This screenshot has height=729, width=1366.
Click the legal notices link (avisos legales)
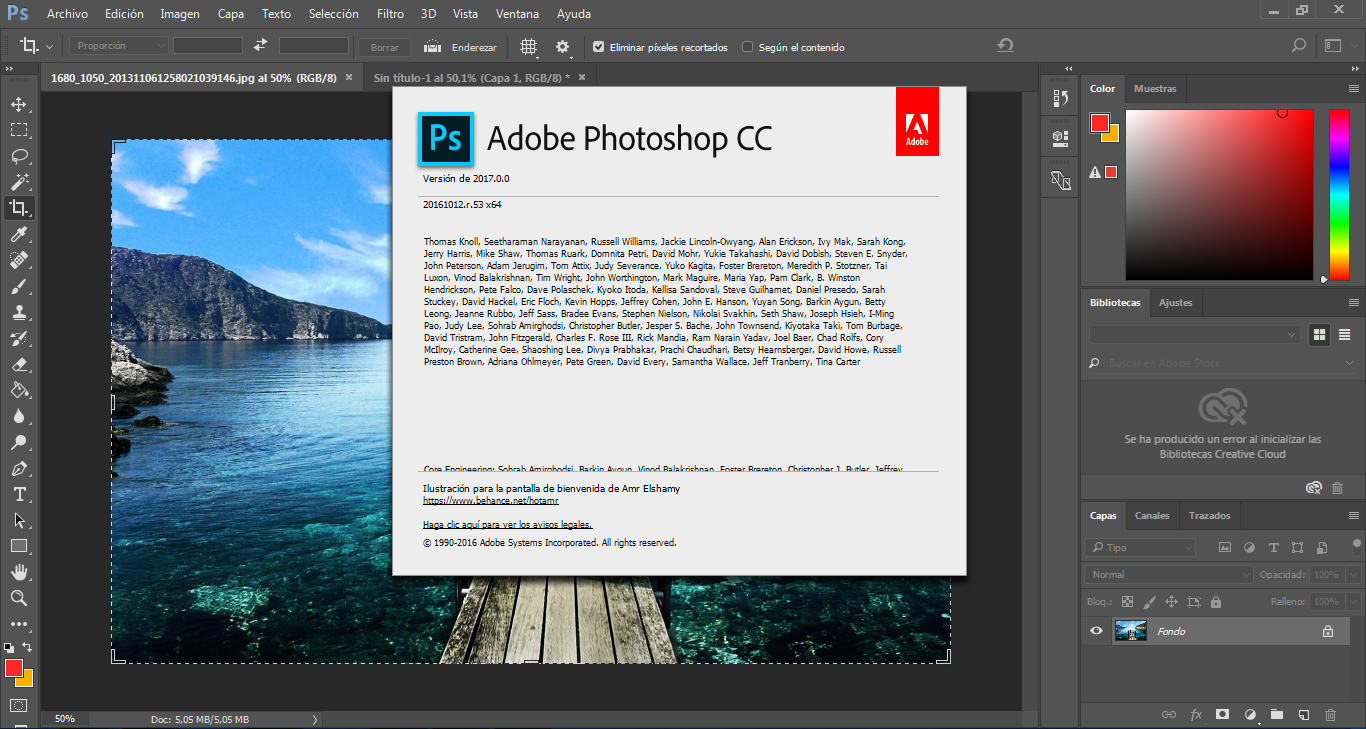(508, 524)
